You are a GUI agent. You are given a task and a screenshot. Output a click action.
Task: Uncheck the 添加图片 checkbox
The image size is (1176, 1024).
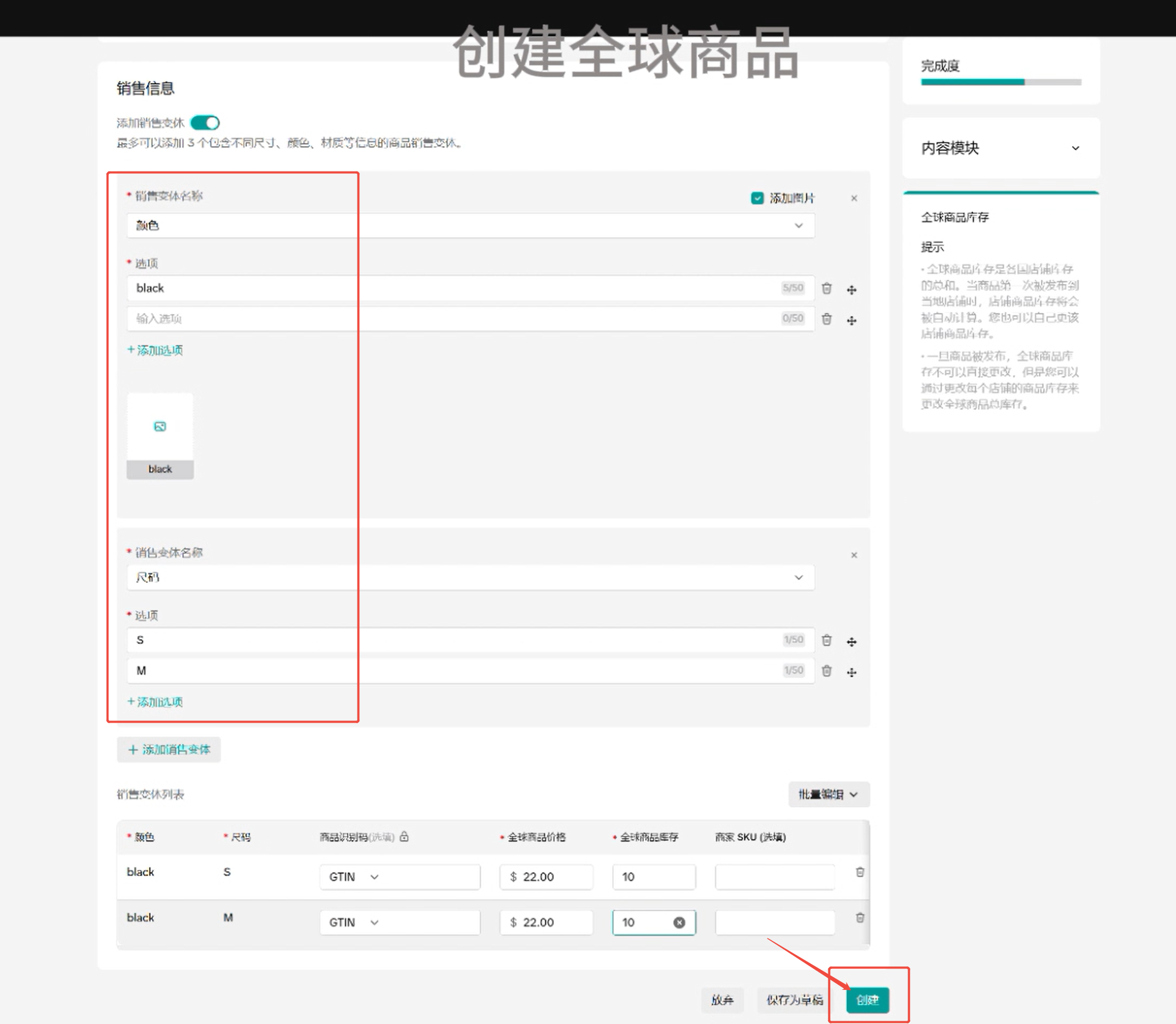[x=757, y=199]
